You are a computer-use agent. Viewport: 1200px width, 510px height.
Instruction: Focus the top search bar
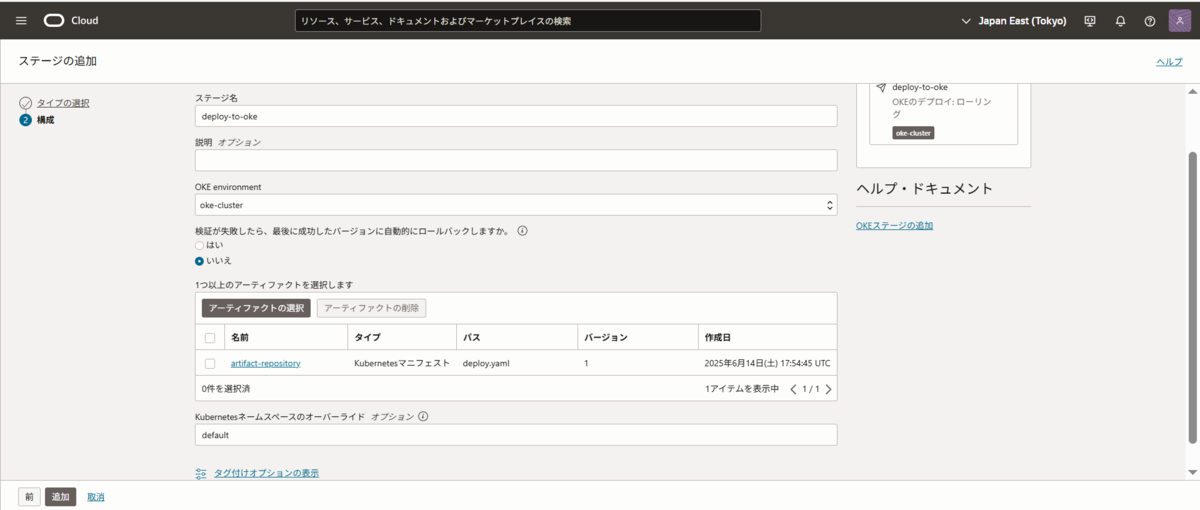tap(528, 21)
